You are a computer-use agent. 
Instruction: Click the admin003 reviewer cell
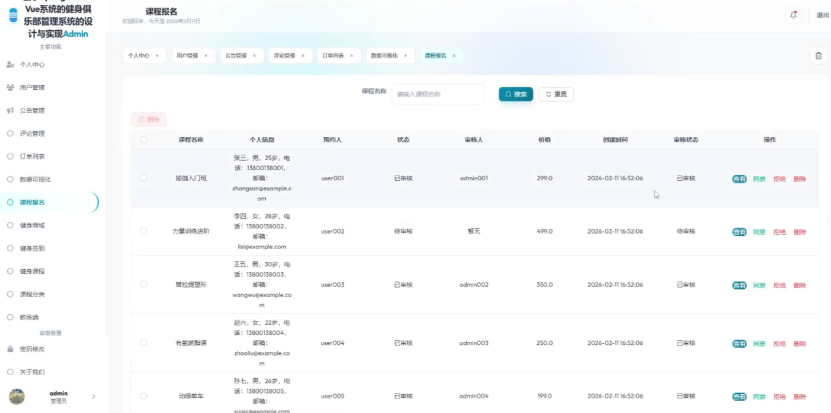pyautogui.click(x=474, y=343)
